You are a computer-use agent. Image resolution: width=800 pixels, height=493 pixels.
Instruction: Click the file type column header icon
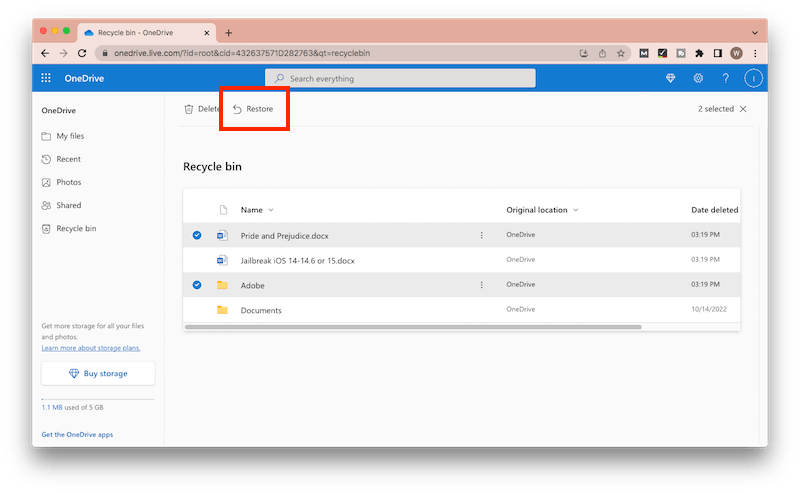click(223, 210)
